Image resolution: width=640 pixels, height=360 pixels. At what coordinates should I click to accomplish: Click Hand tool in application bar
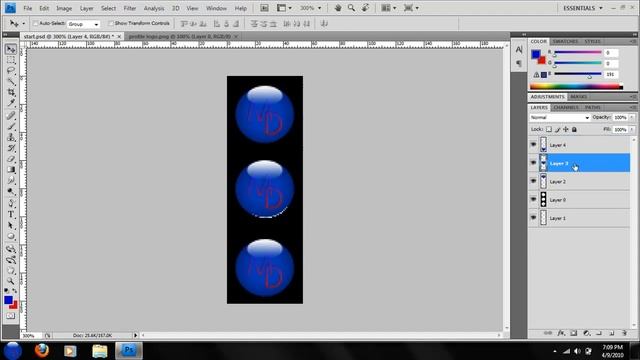(338, 8)
